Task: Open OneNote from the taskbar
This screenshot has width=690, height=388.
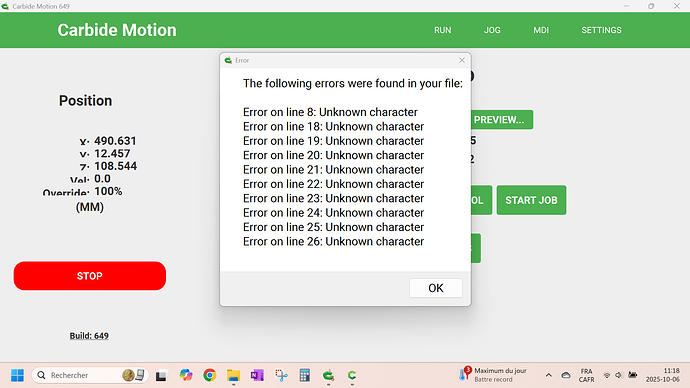Action: 257,375
